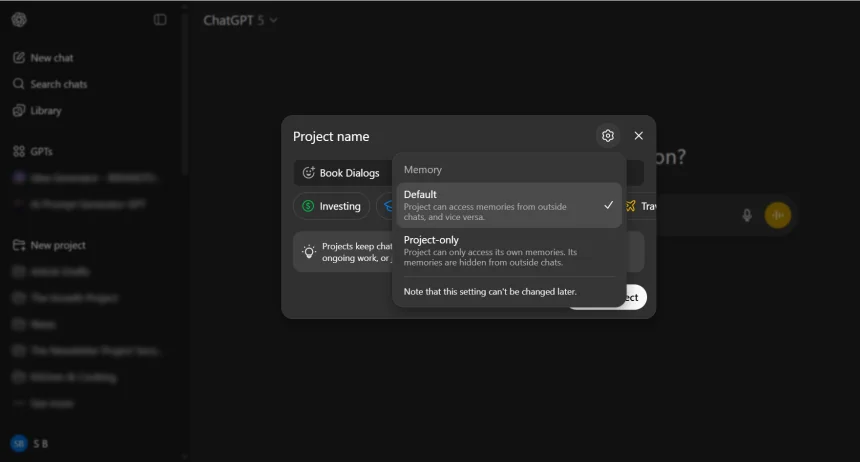Click the SB avatar circle
The height and width of the screenshot is (462, 860).
(19, 443)
